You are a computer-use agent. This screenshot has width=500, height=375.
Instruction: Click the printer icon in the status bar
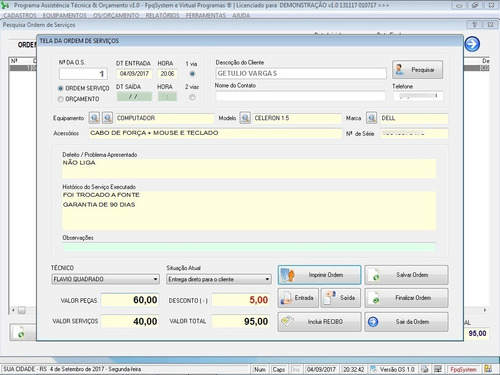425,369
